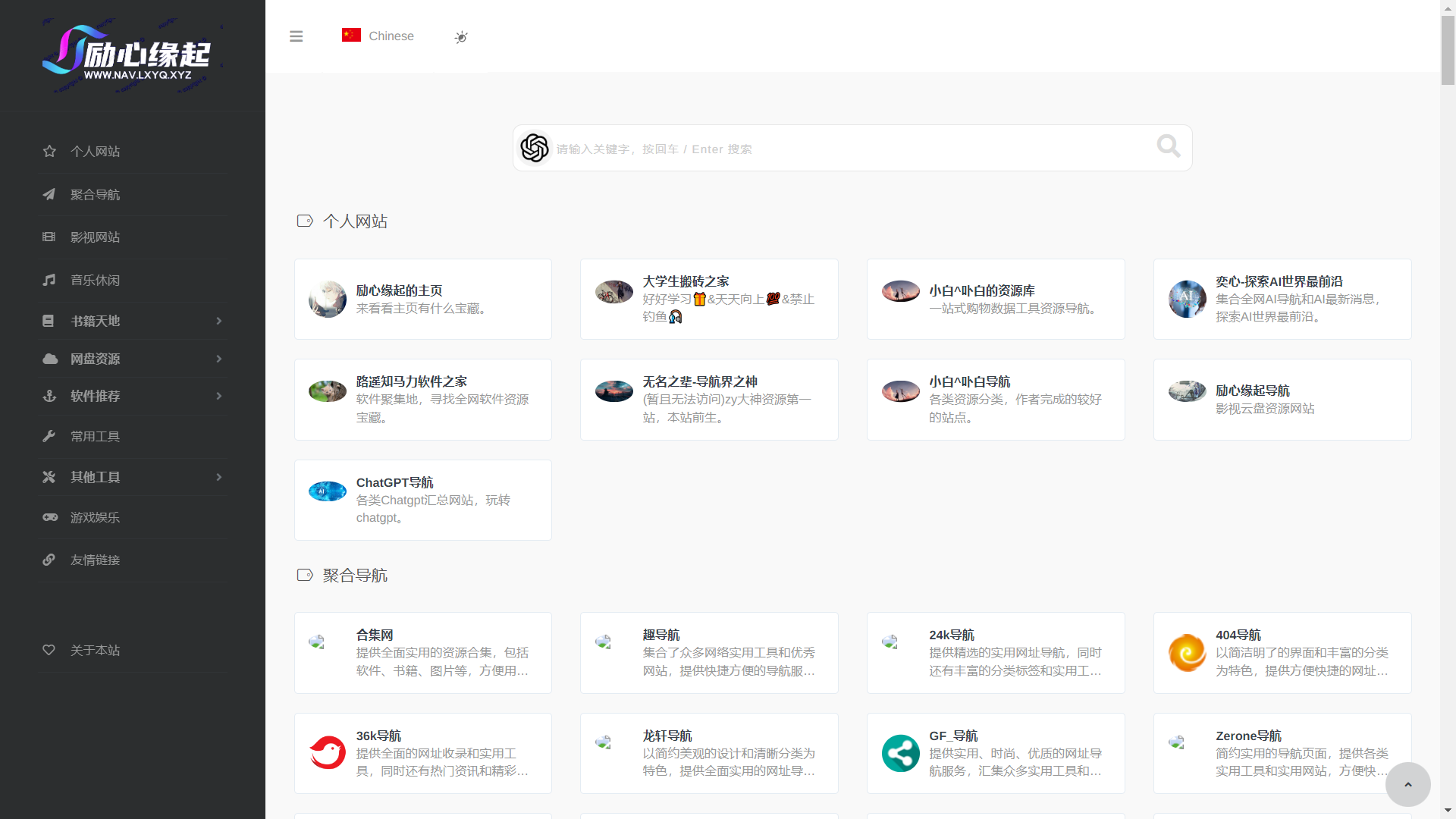1456x819 pixels.
Task: Expand the 软件推荐 submenu arrow
Action: coord(219,396)
